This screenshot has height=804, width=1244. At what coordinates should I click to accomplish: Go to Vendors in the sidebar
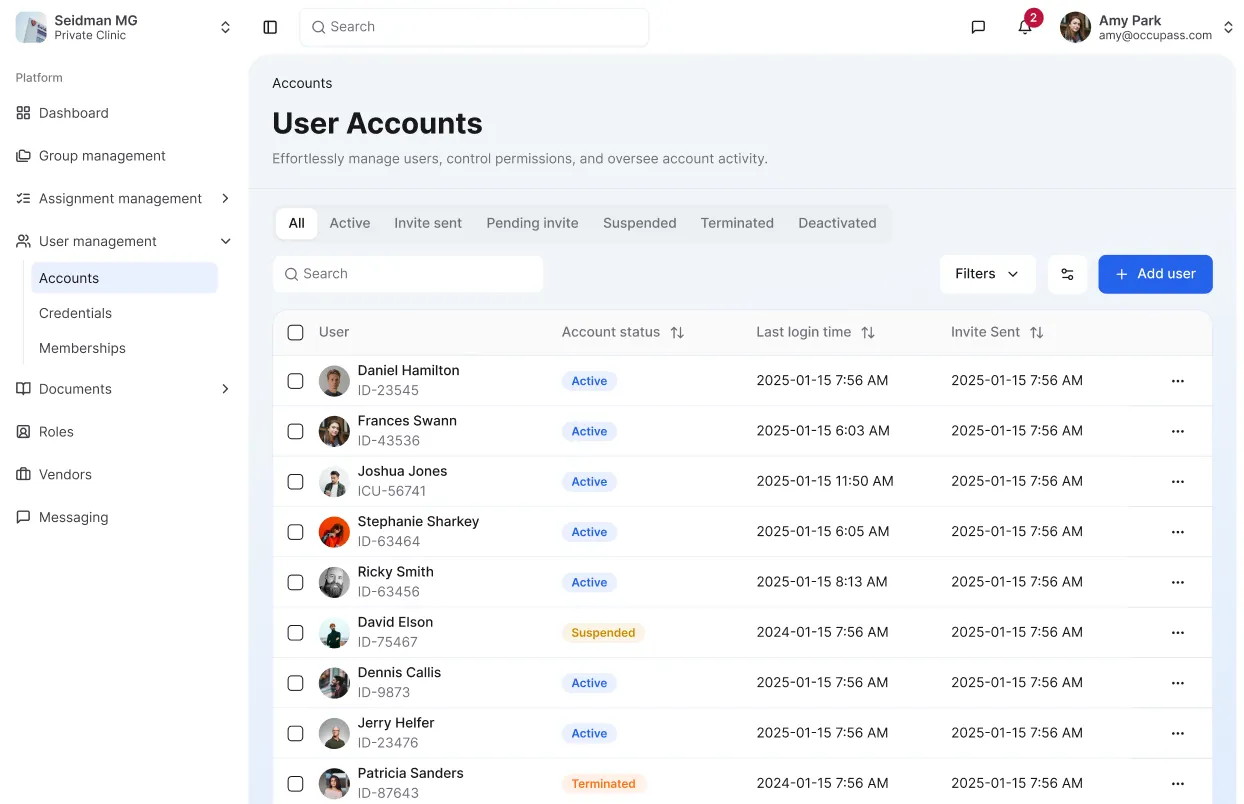click(x=65, y=475)
